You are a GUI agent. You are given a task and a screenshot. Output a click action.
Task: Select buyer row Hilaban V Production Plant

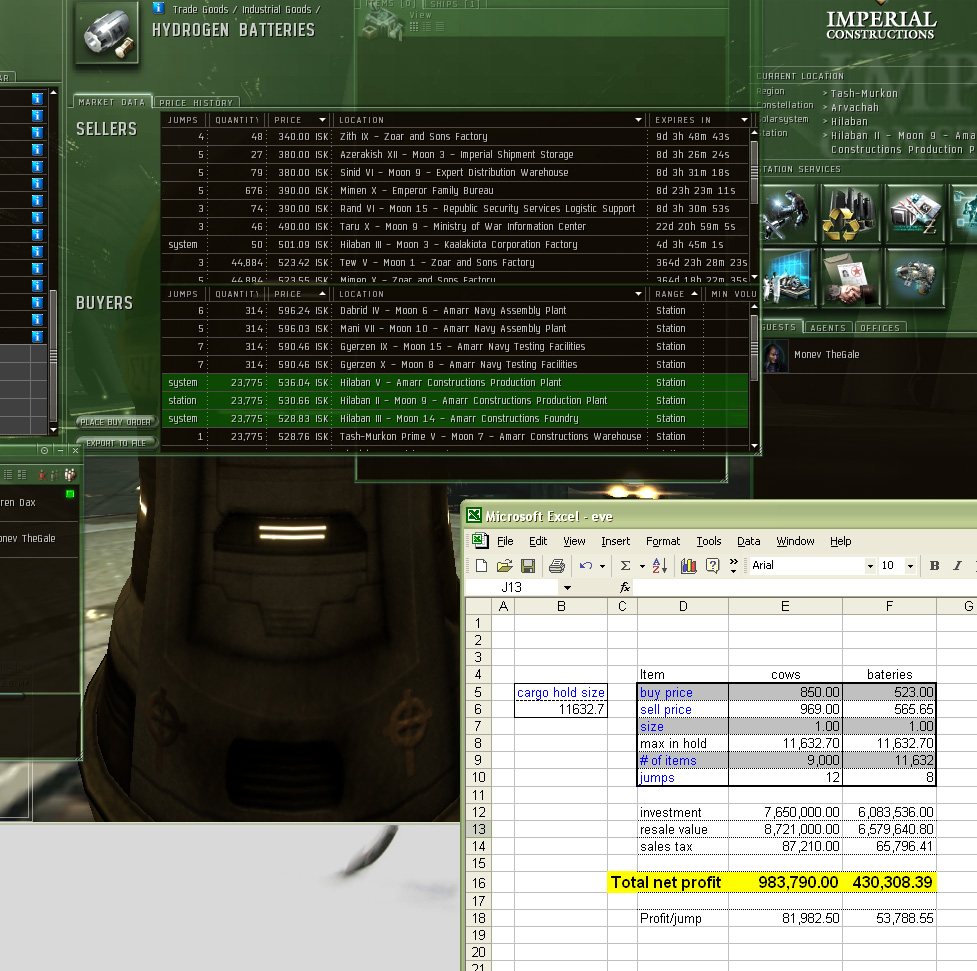coord(455,383)
